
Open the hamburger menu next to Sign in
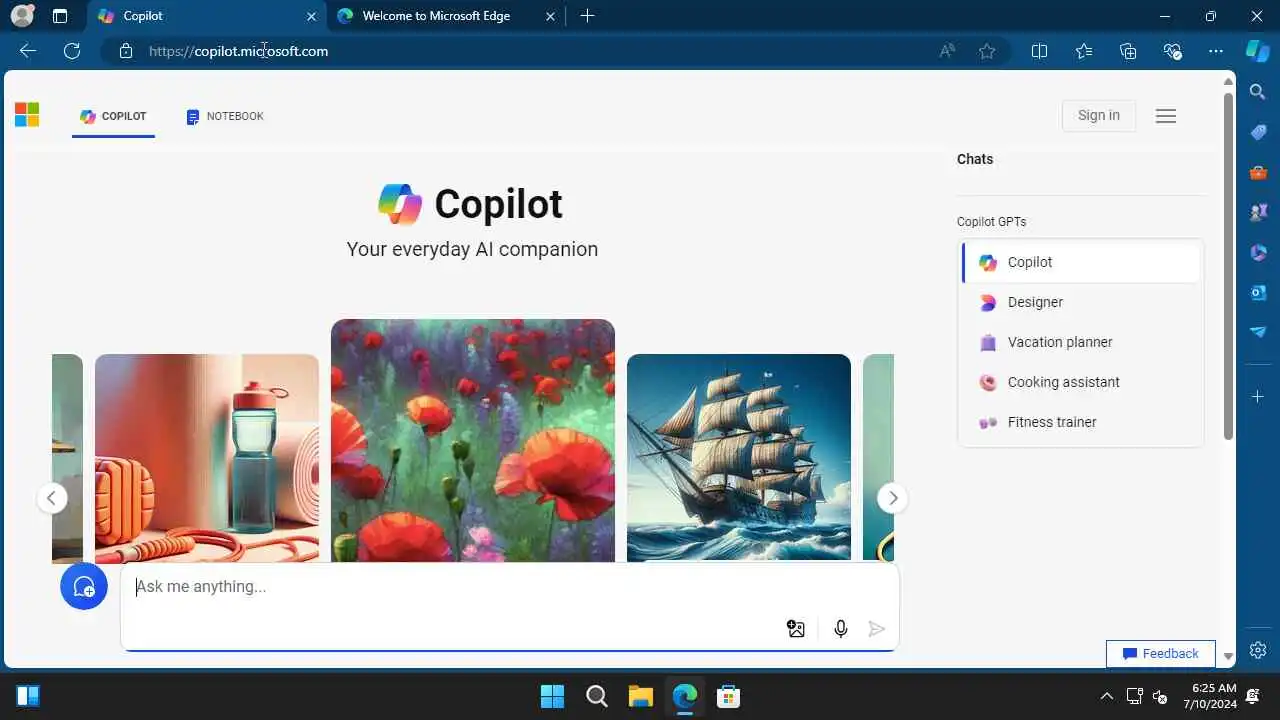1166,116
